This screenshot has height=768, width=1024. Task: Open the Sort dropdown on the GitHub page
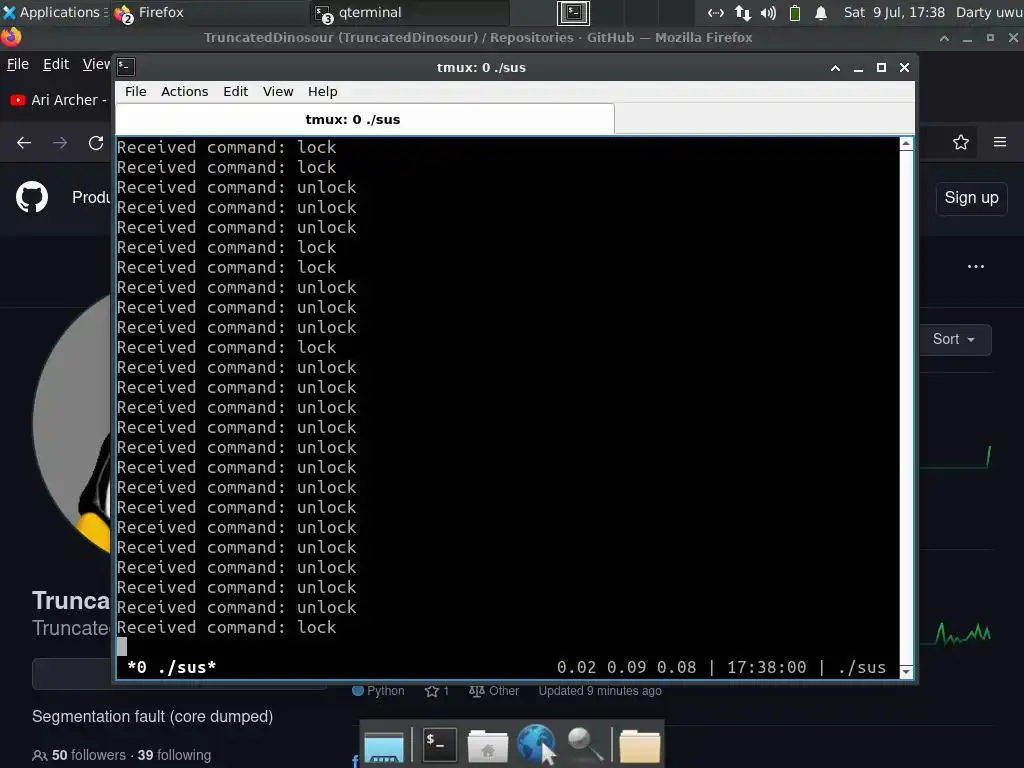pos(955,340)
